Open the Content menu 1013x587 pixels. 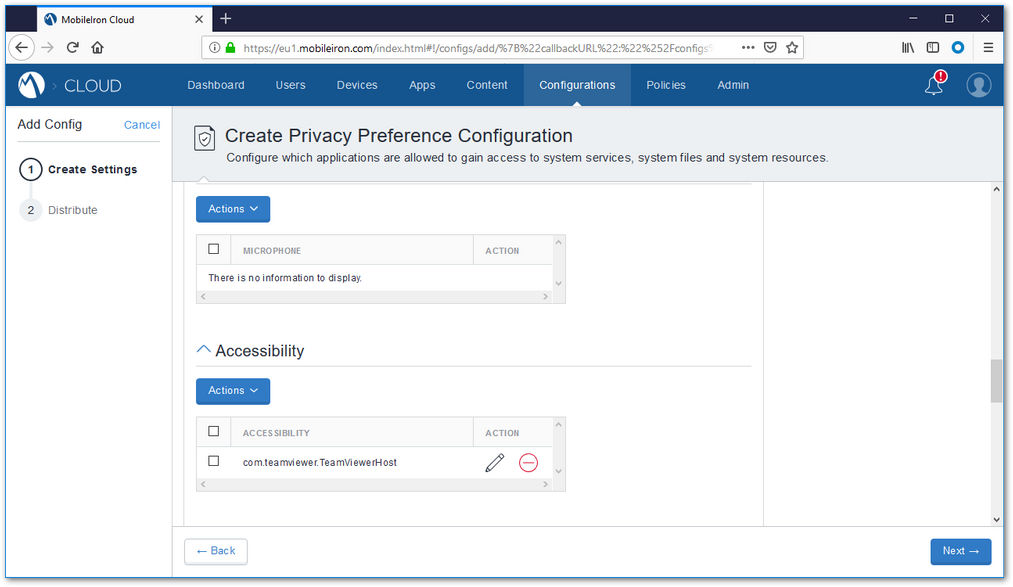point(487,85)
